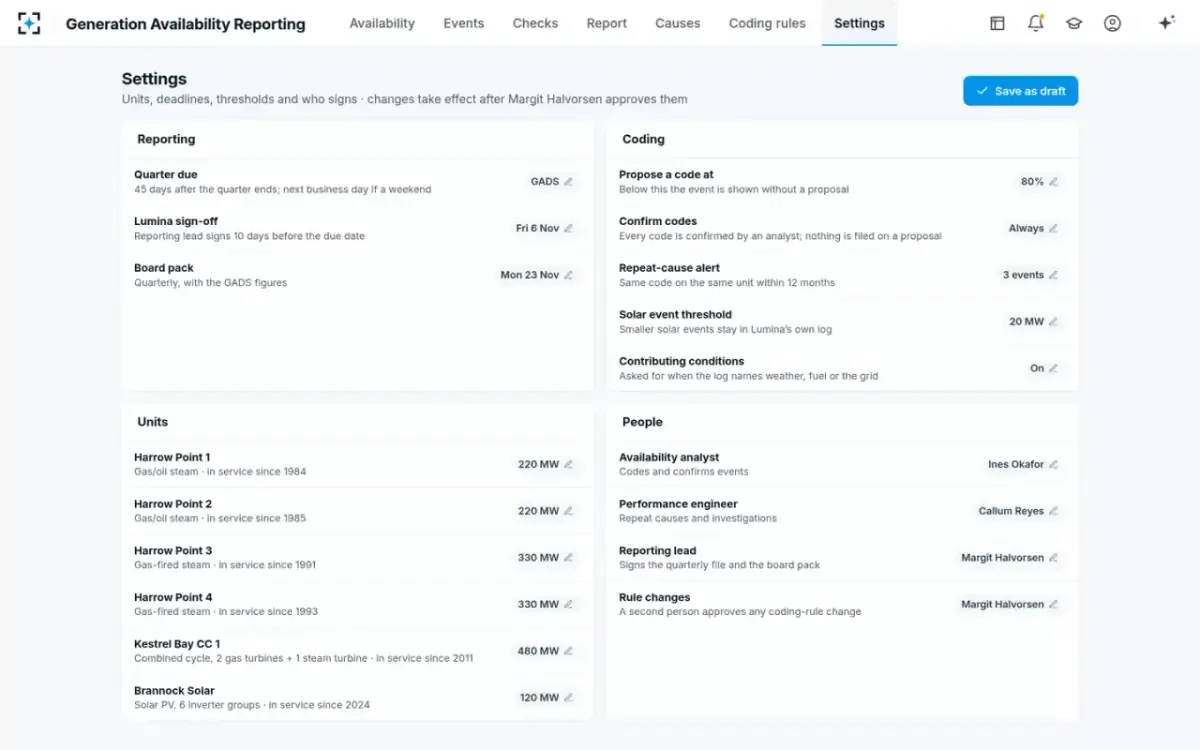Edit Harrow Point 1 capacity pencil
The width and height of the screenshot is (1200, 750).
point(568,464)
